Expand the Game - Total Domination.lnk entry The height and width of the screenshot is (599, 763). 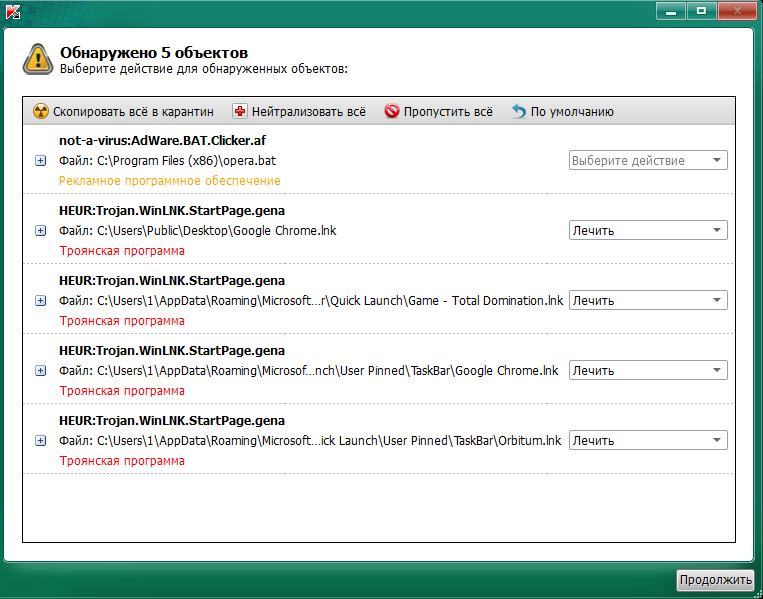(x=41, y=301)
